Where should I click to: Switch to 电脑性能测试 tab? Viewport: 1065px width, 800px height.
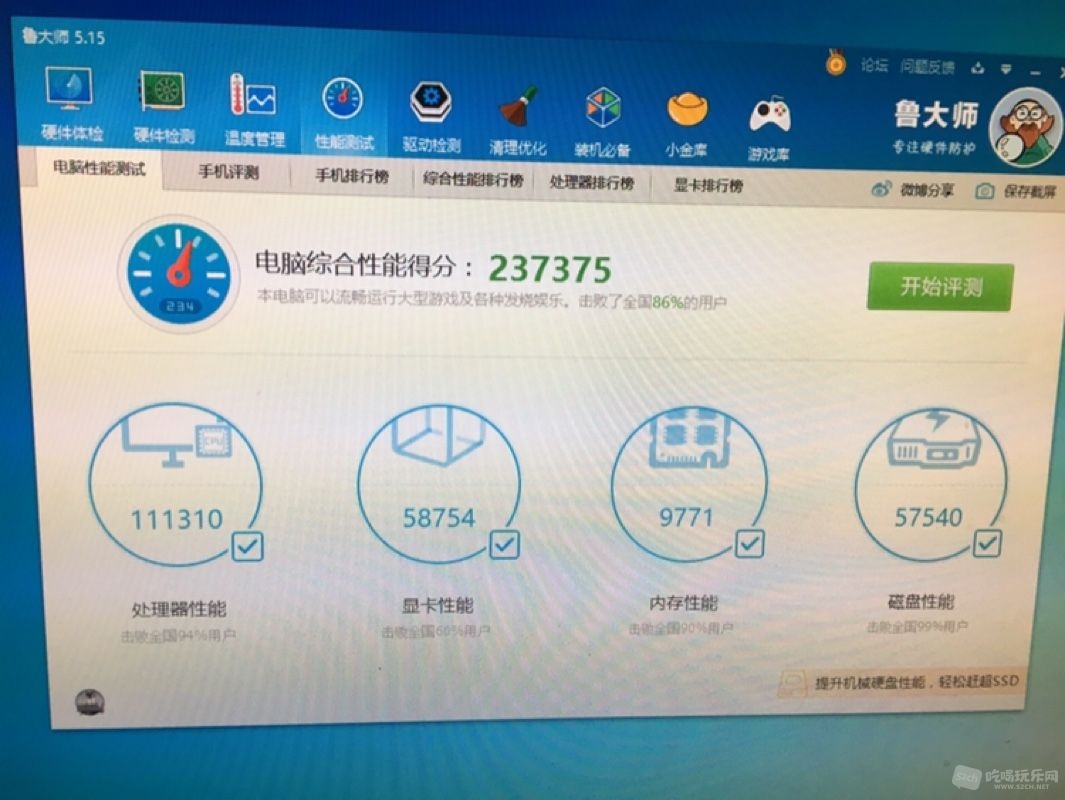pos(98,168)
